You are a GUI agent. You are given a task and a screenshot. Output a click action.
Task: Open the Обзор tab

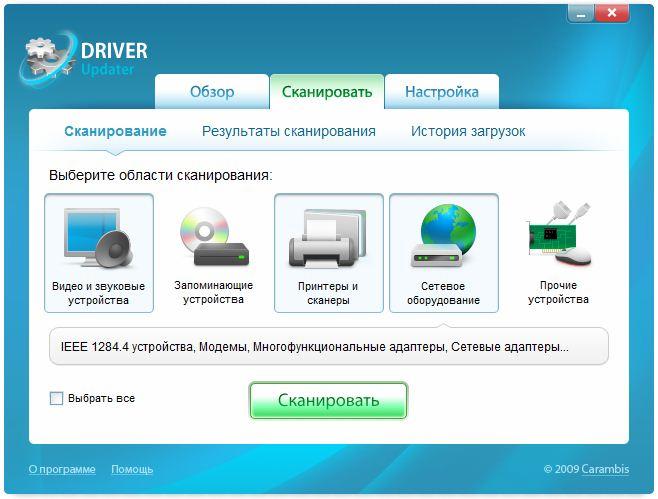pos(212,92)
